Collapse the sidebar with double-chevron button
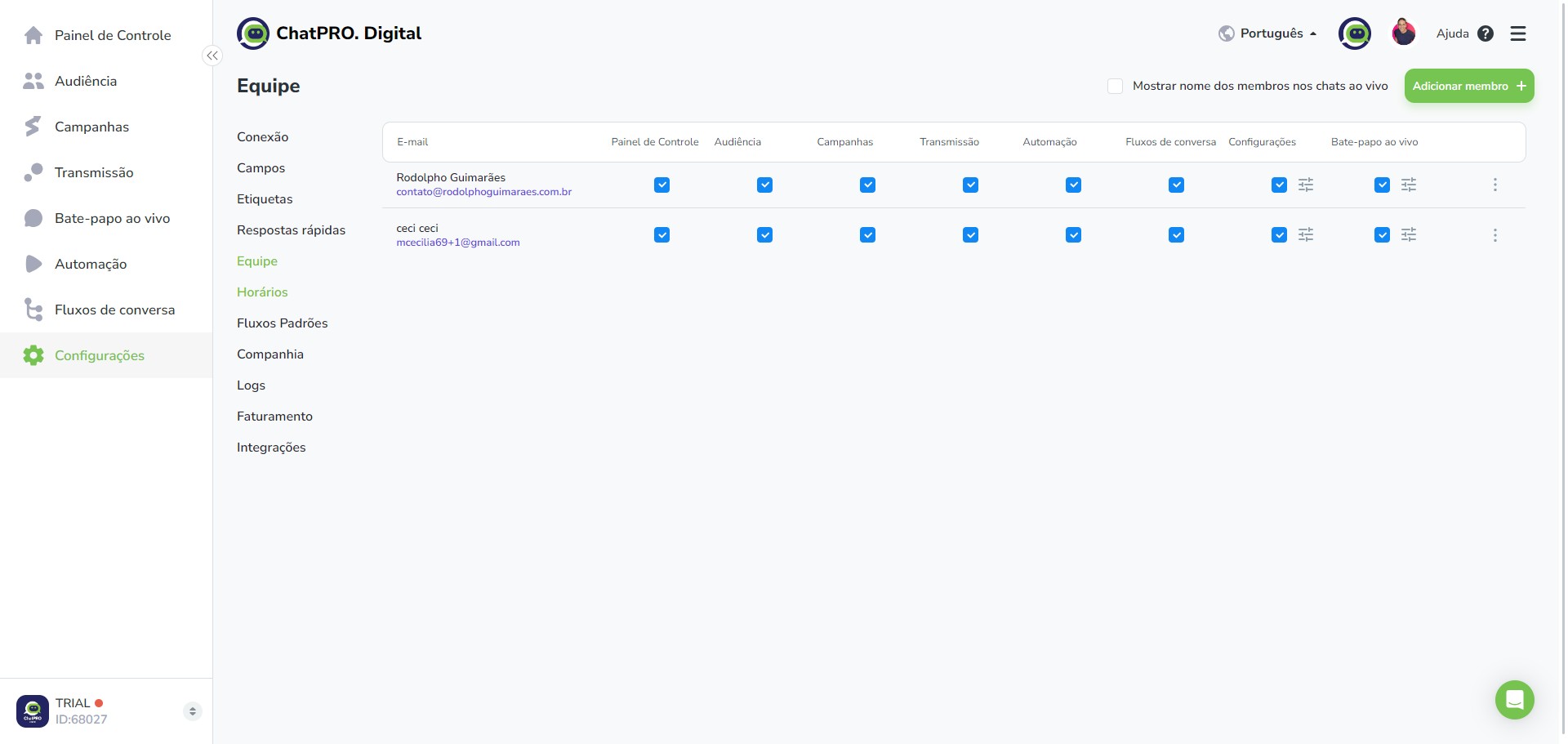1568x744 pixels. click(212, 56)
